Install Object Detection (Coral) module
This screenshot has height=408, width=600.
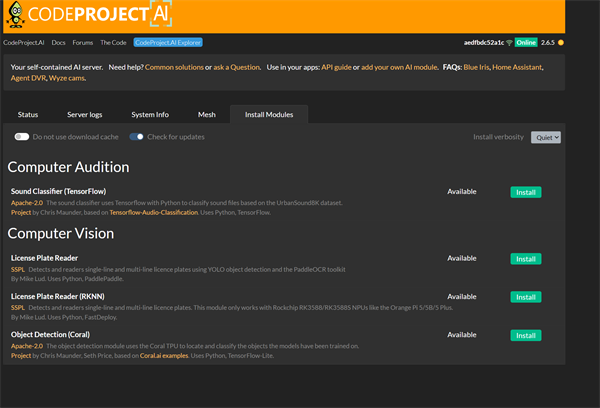[x=526, y=335]
